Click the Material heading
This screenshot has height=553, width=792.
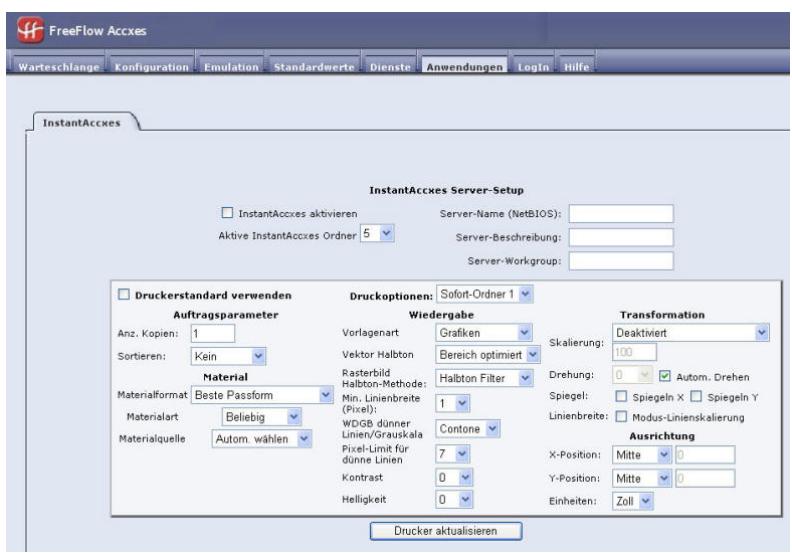point(225,377)
